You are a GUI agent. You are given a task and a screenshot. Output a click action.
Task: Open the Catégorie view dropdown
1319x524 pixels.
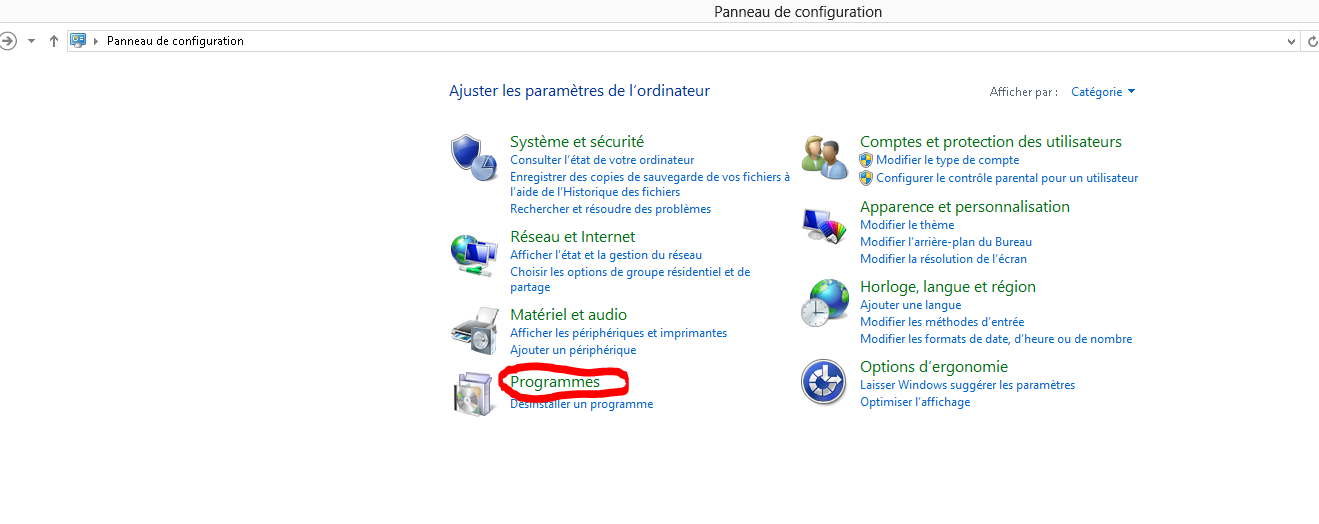click(x=1103, y=92)
